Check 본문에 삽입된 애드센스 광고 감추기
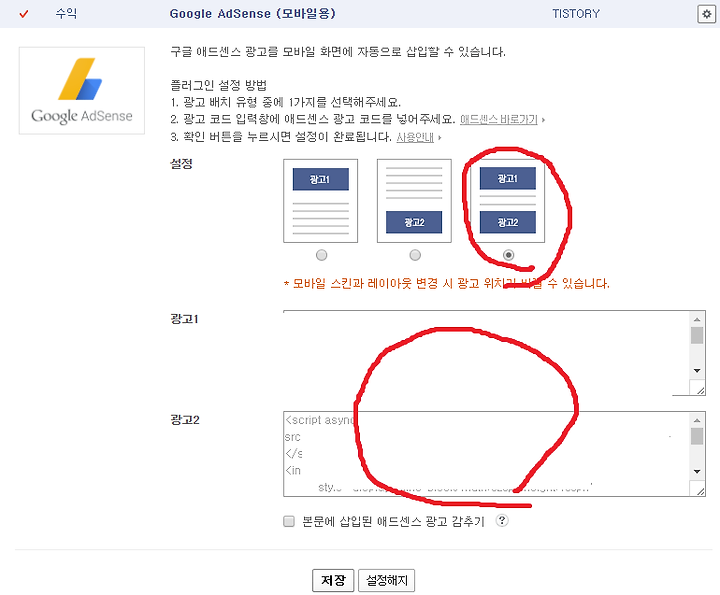 pos(289,521)
